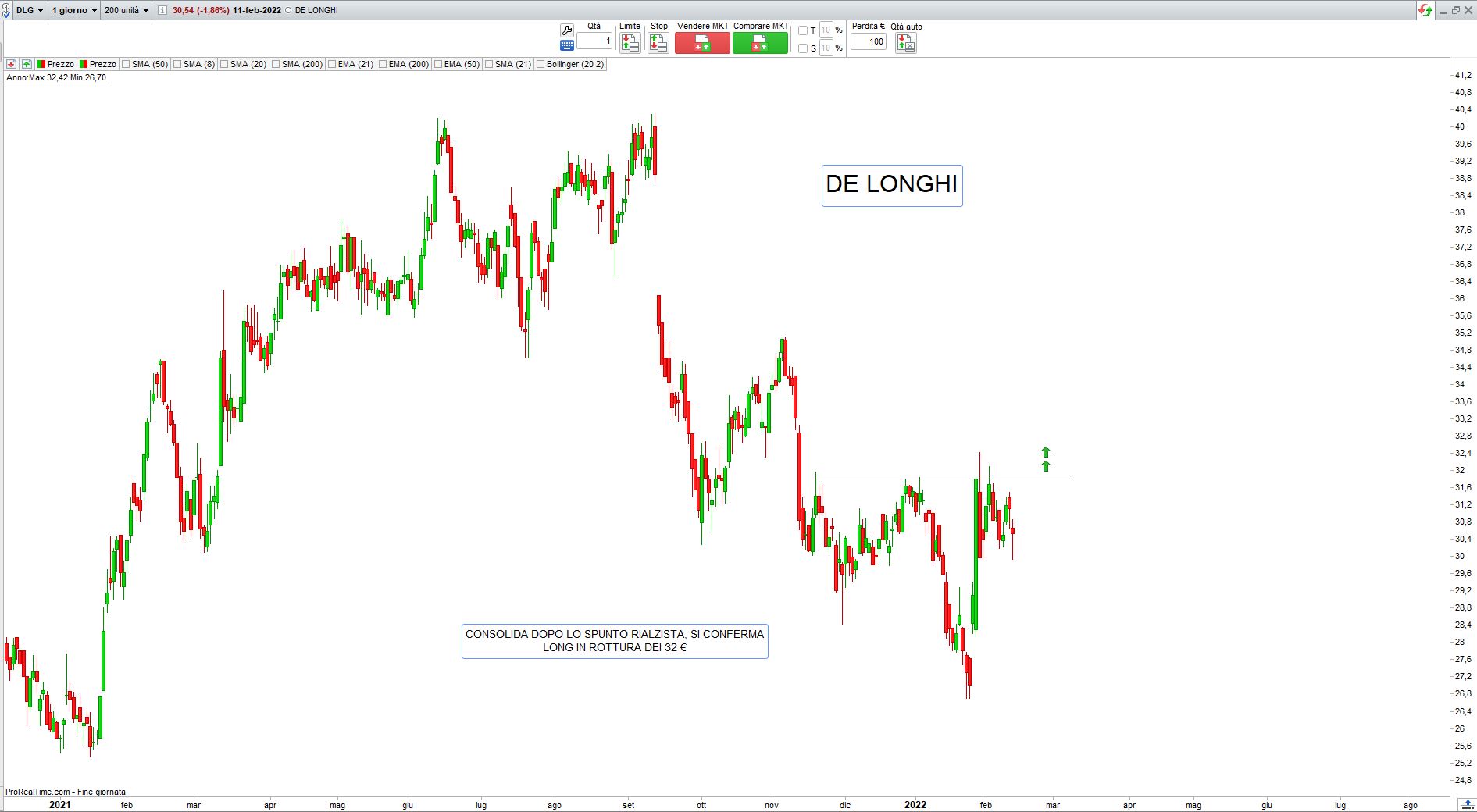Image resolution: width=1477 pixels, height=812 pixels.
Task: Click the nov month label on the time axis
Action: coord(772,805)
